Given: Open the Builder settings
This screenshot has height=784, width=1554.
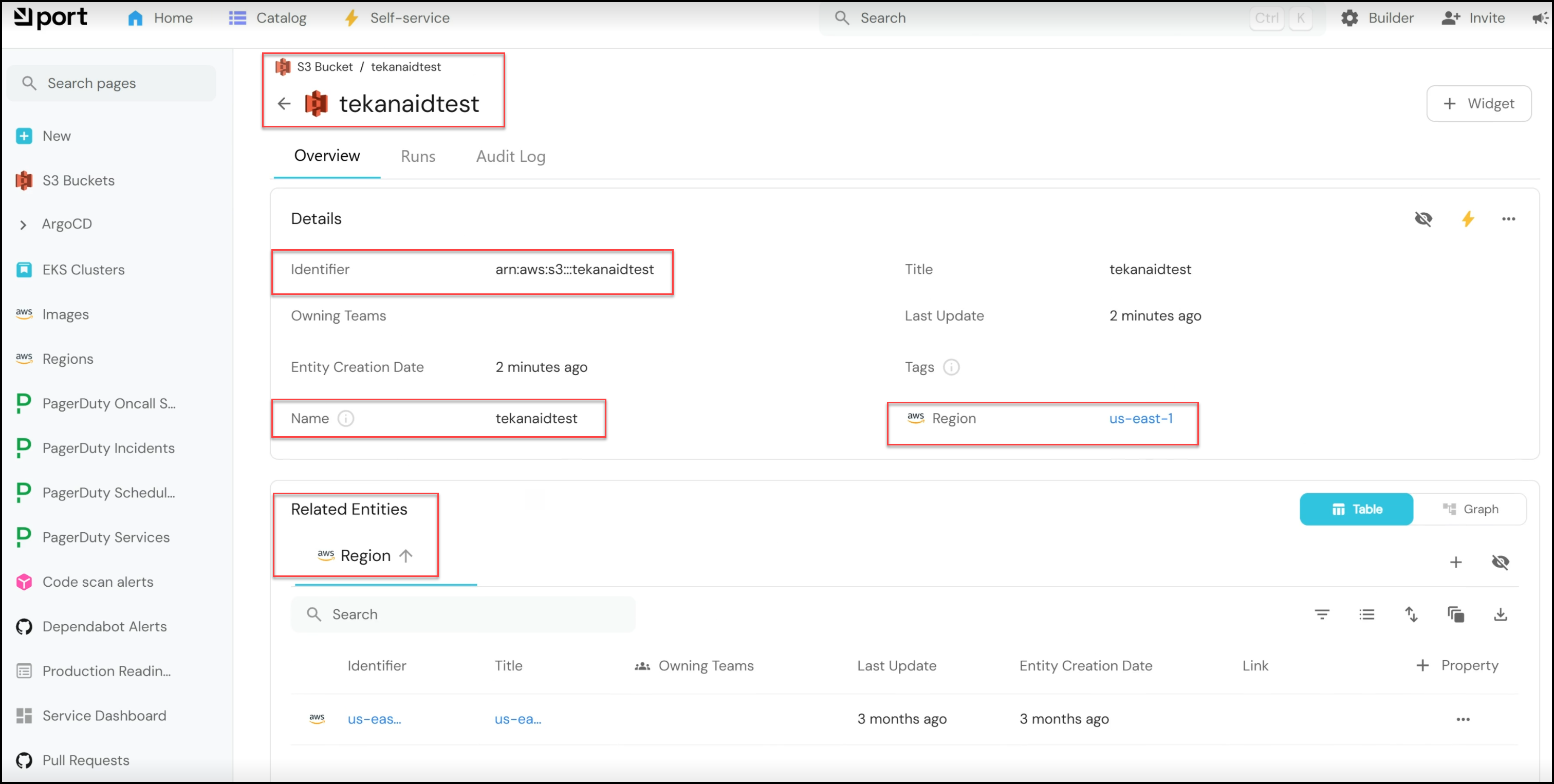Looking at the screenshot, I should tap(1377, 18).
